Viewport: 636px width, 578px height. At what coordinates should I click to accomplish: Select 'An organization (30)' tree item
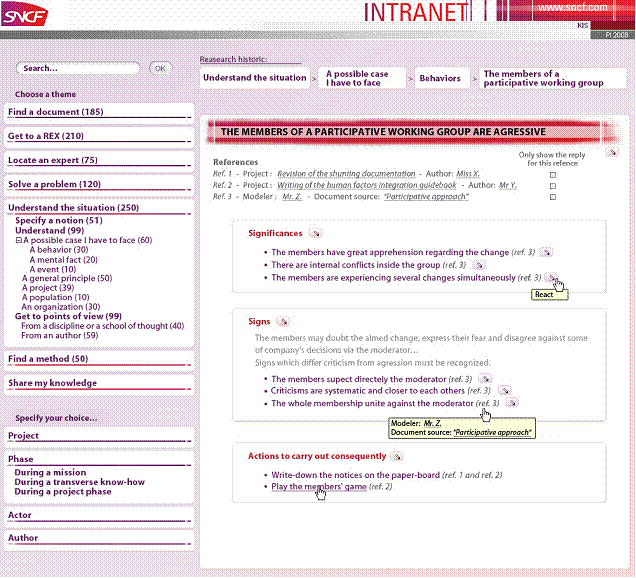click(x=61, y=307)
